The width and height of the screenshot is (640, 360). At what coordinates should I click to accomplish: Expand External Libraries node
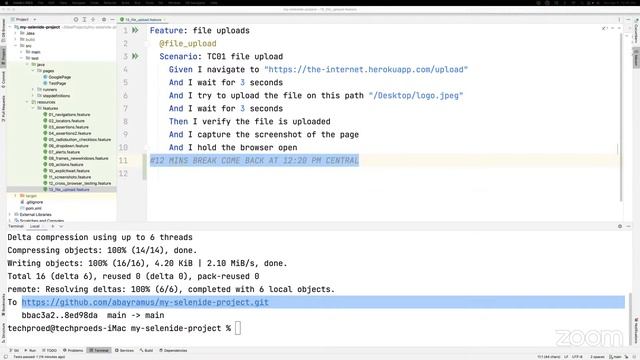coord(10,214)
